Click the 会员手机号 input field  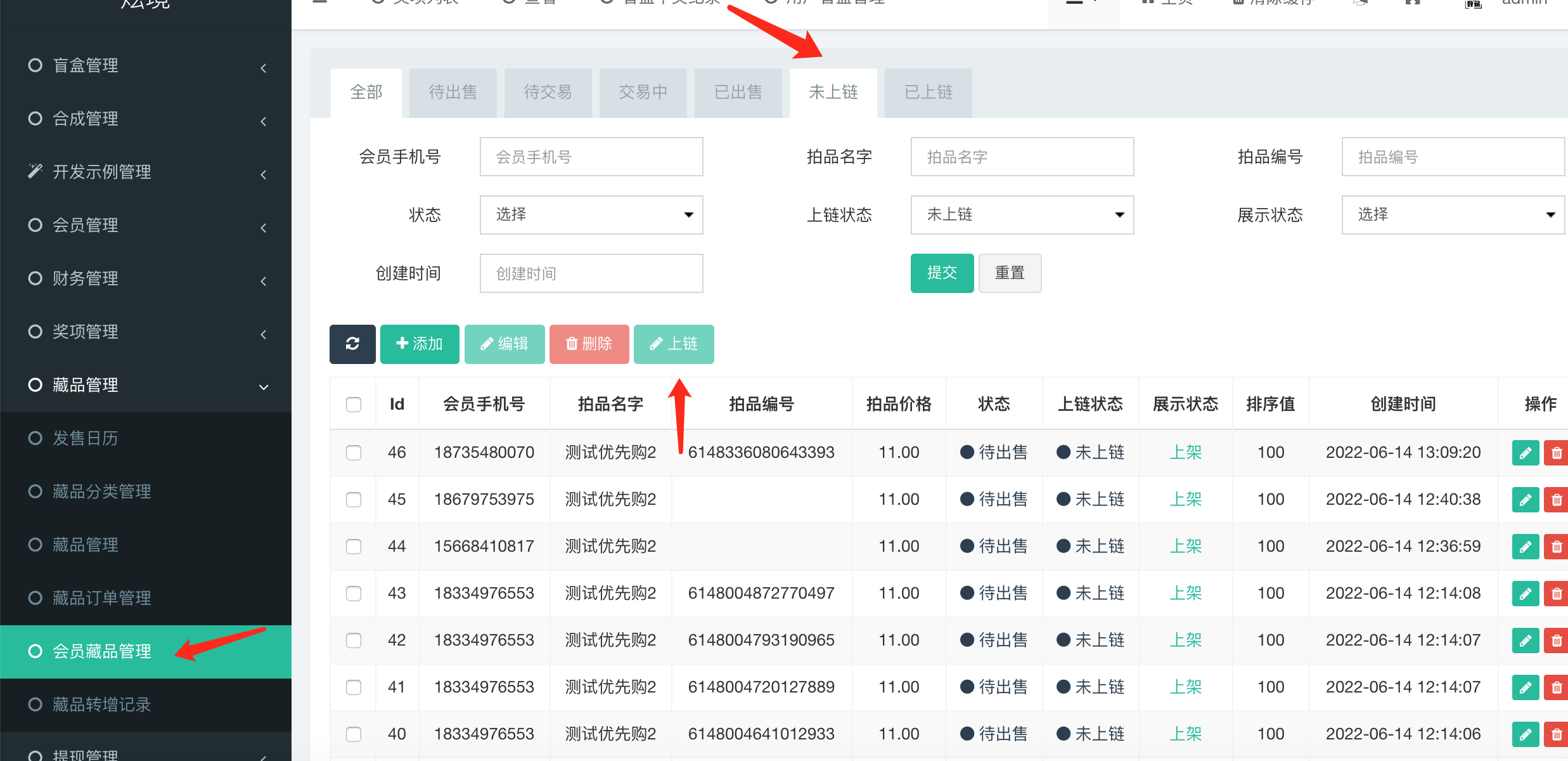point(591,157)
